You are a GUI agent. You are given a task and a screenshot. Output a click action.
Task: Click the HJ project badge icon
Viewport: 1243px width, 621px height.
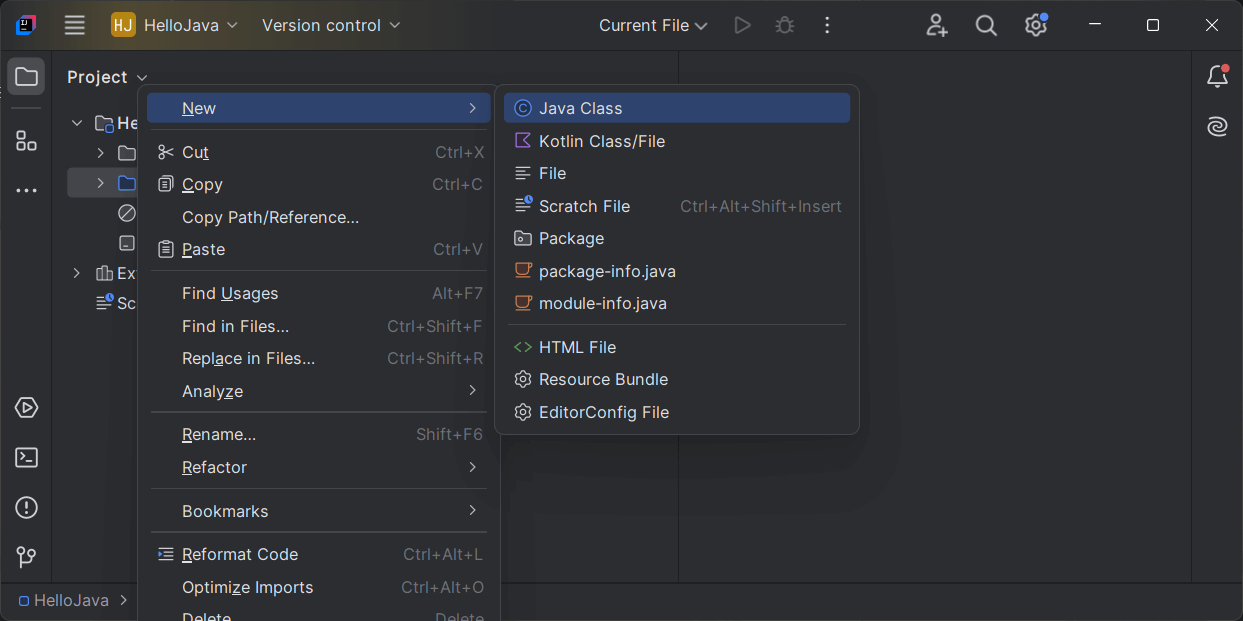pos(123,25)
